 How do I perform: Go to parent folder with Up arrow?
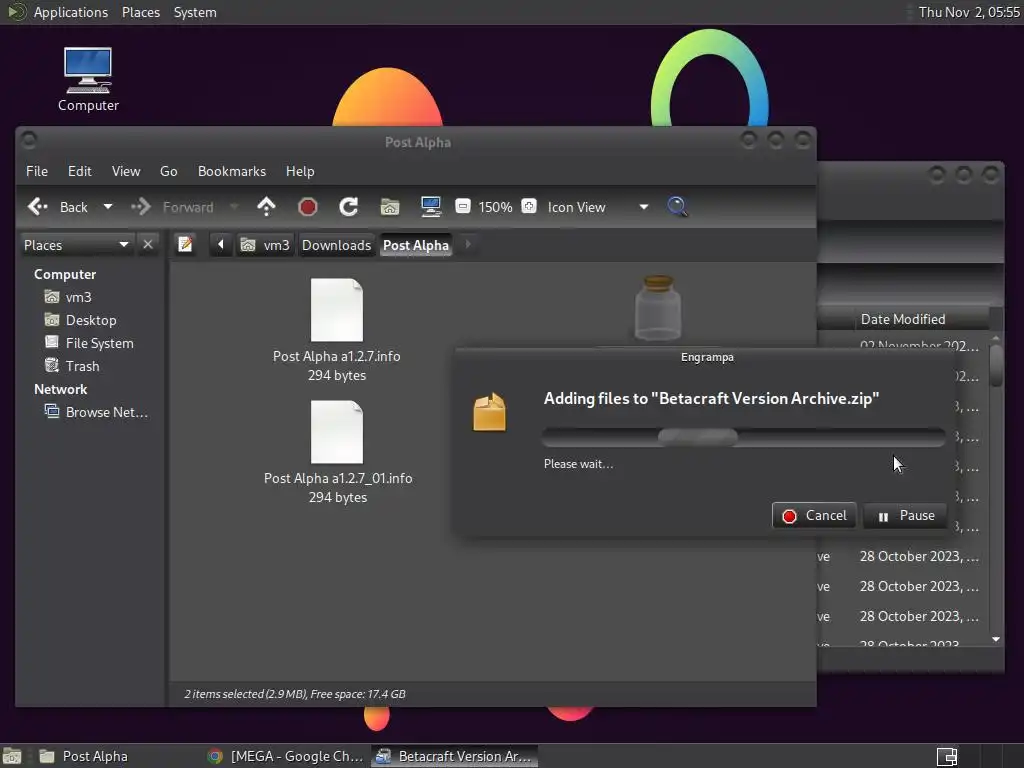point(266,207)
